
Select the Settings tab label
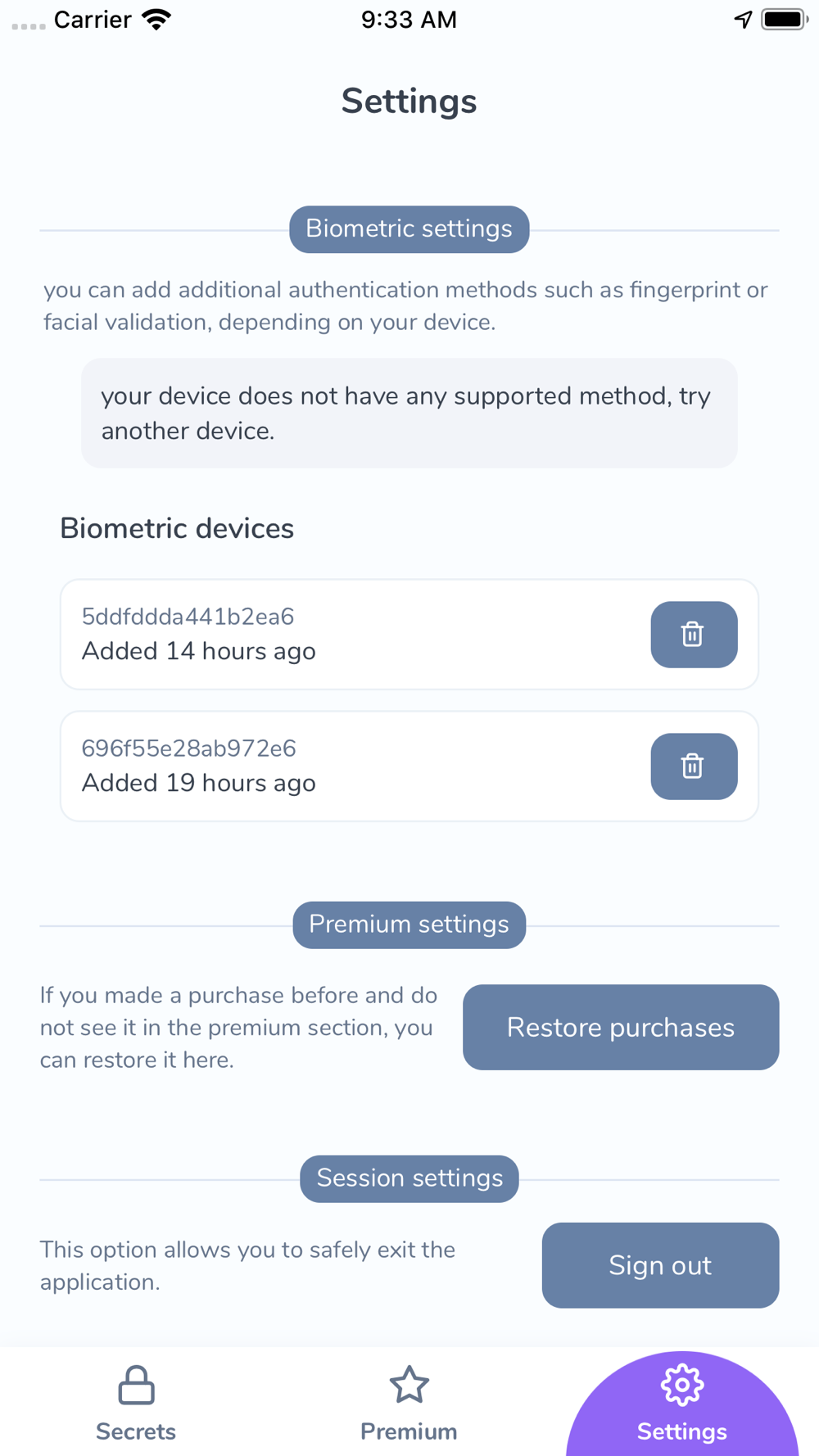pyautogui.click(x=682, y=1431)
